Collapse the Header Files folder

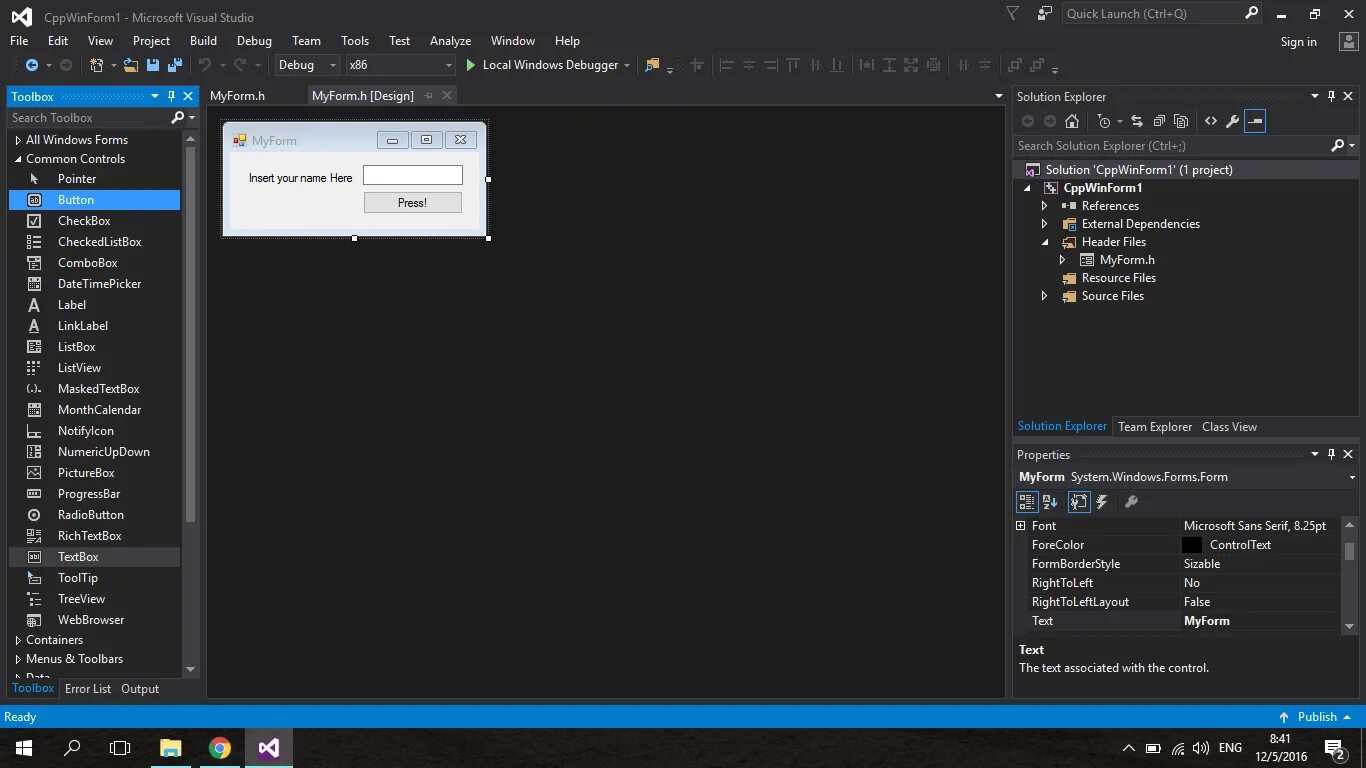pos(1045,242)
